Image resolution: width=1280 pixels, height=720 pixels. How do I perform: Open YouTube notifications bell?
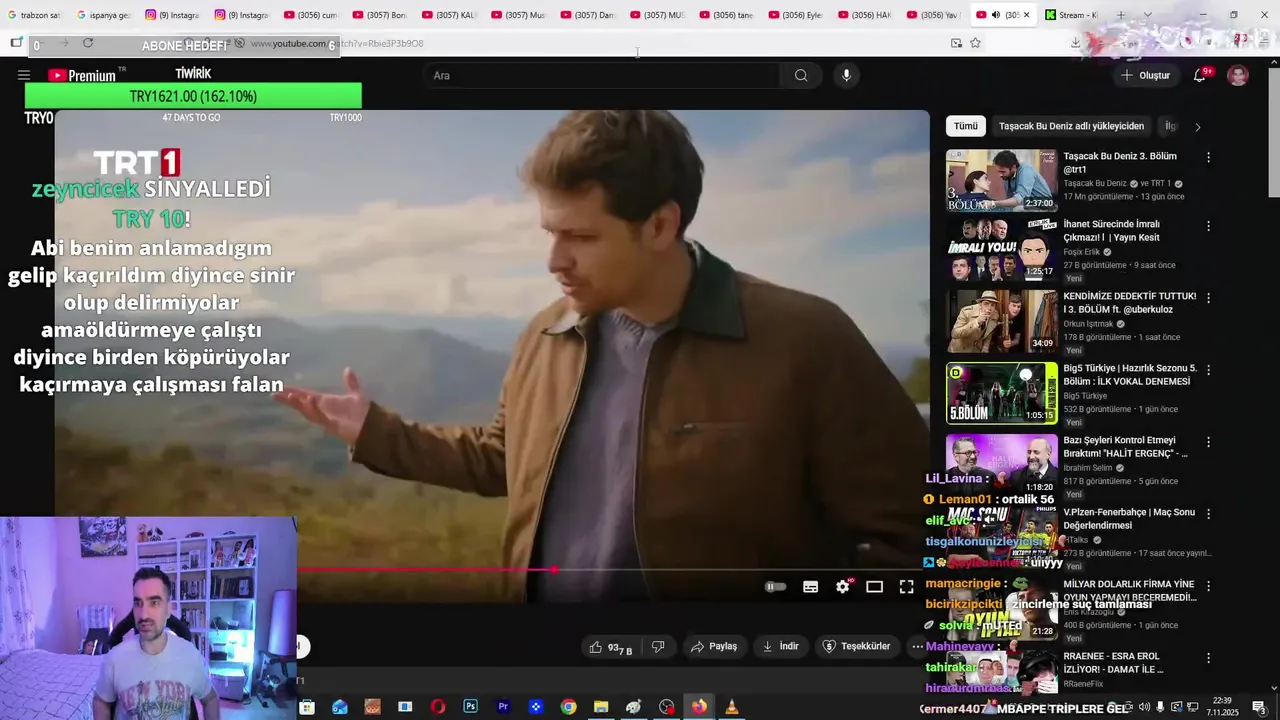[x=1200, y=75]
